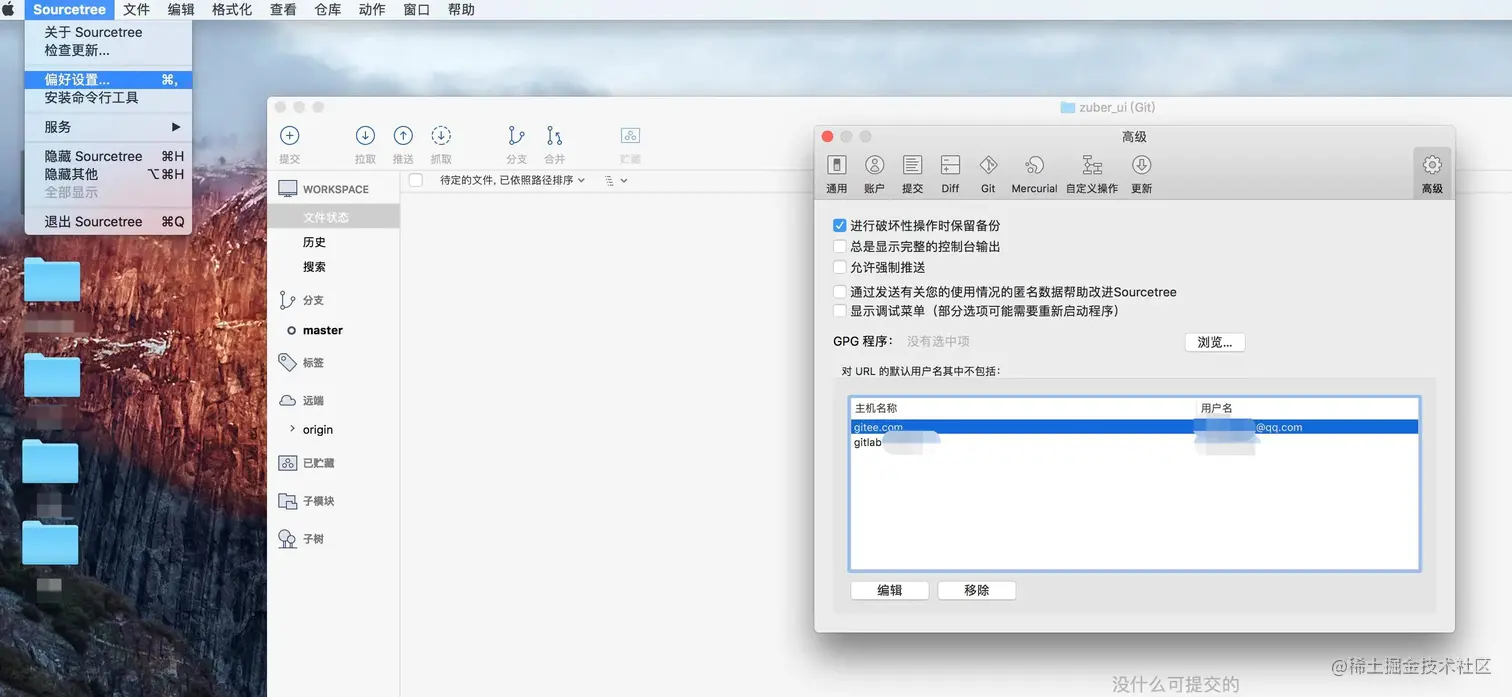
Task: Select the master branch in sidebar
Action: click(x=333, y=330)
